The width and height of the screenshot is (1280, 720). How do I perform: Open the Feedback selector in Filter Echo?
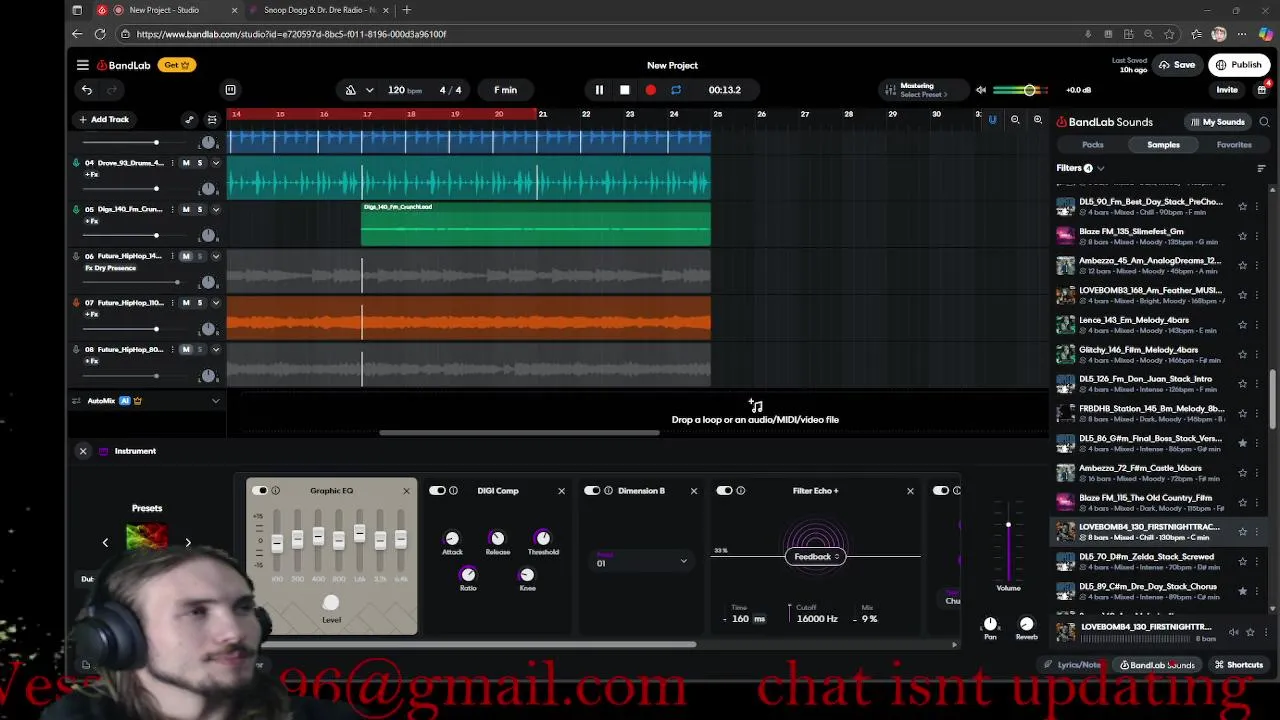coord(816,557)
